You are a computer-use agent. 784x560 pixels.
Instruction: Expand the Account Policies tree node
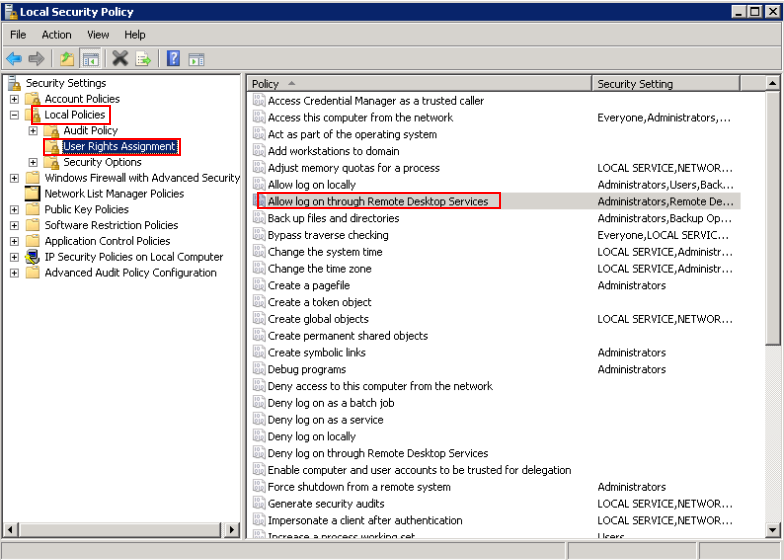click(14, 99)
